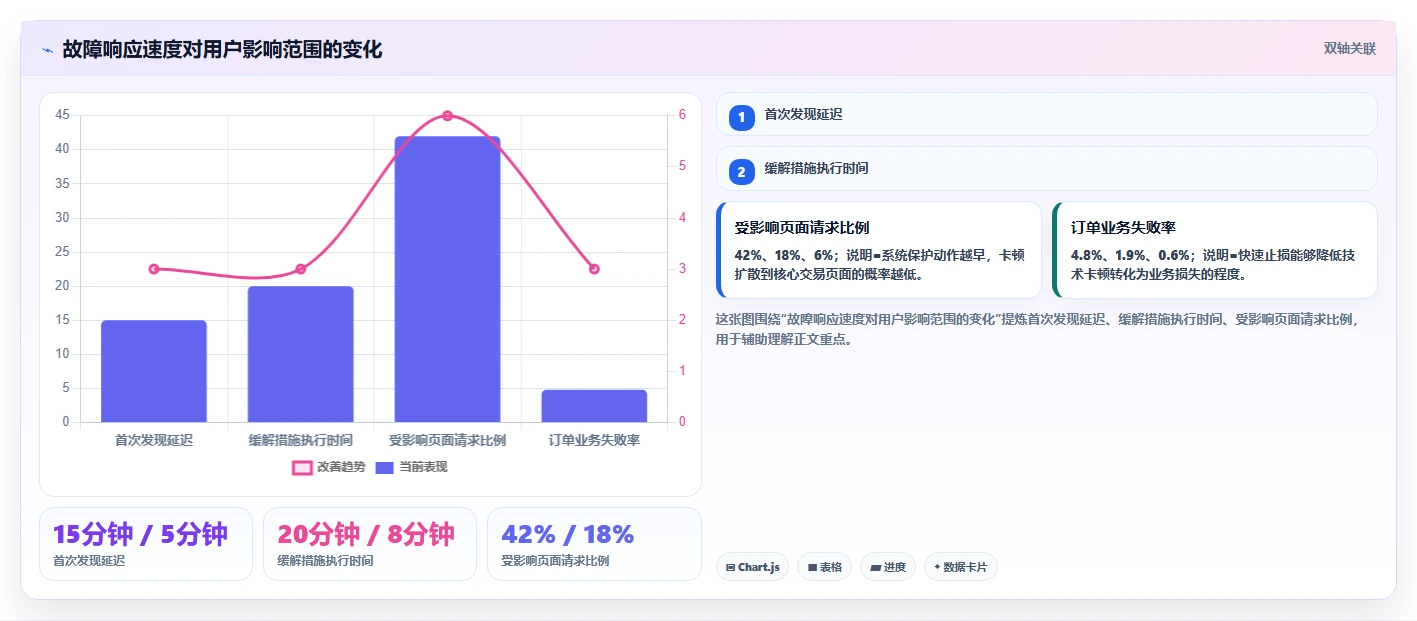This screenshot has width=1417, height=621.
Task: Click the 进度 tag
Action: pyautogui.click(x=888, y=567)
